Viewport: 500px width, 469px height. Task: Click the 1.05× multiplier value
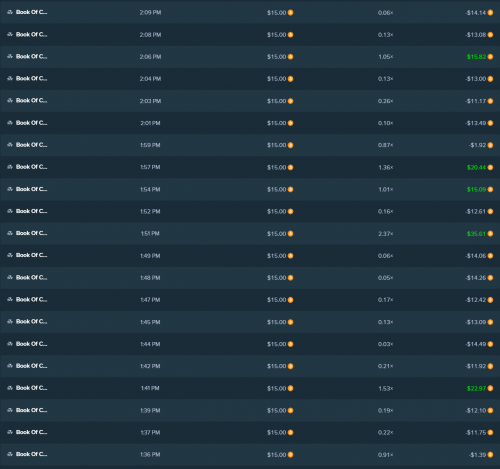coord(386,57)
